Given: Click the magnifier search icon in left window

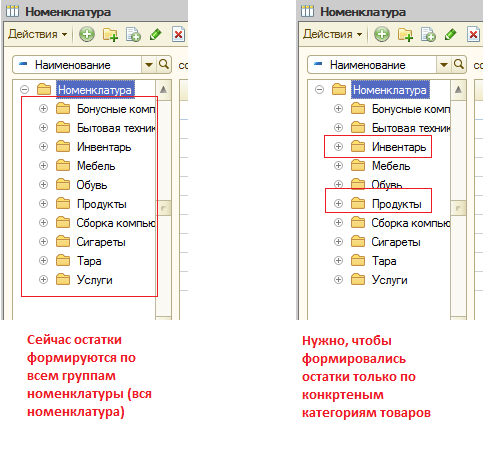Looking at the screenshot, I should [x=164, y=64].
